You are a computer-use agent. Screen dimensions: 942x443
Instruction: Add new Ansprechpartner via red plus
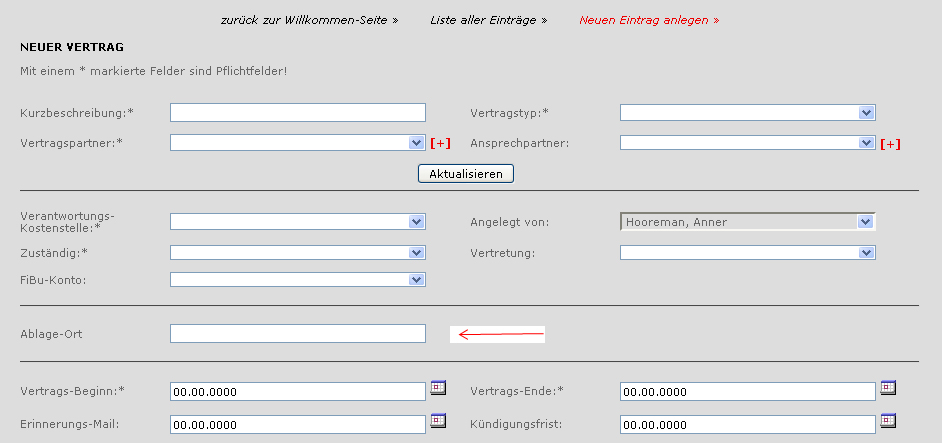pyautogui.click(x=890, y=144)
